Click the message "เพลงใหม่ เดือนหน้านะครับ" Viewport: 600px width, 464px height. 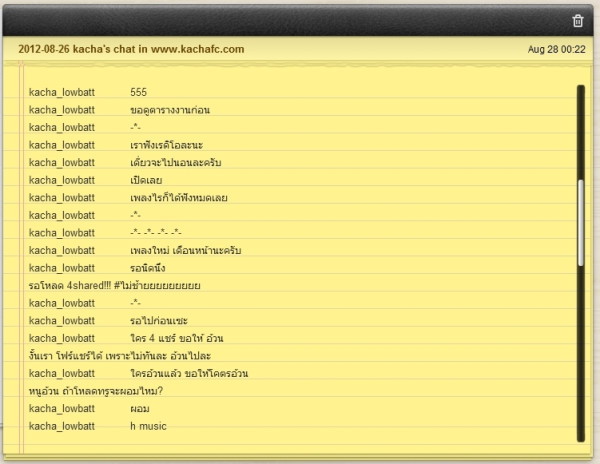pyautogui.click(x=186, y=251)
